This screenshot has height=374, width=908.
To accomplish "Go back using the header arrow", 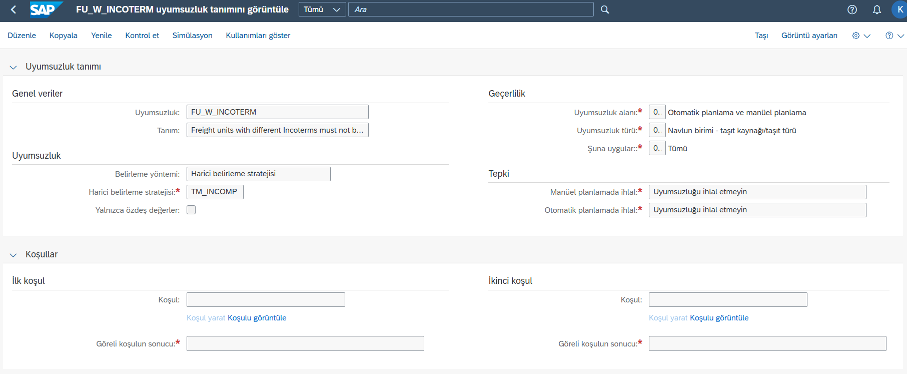I will [x=14, y=10].
